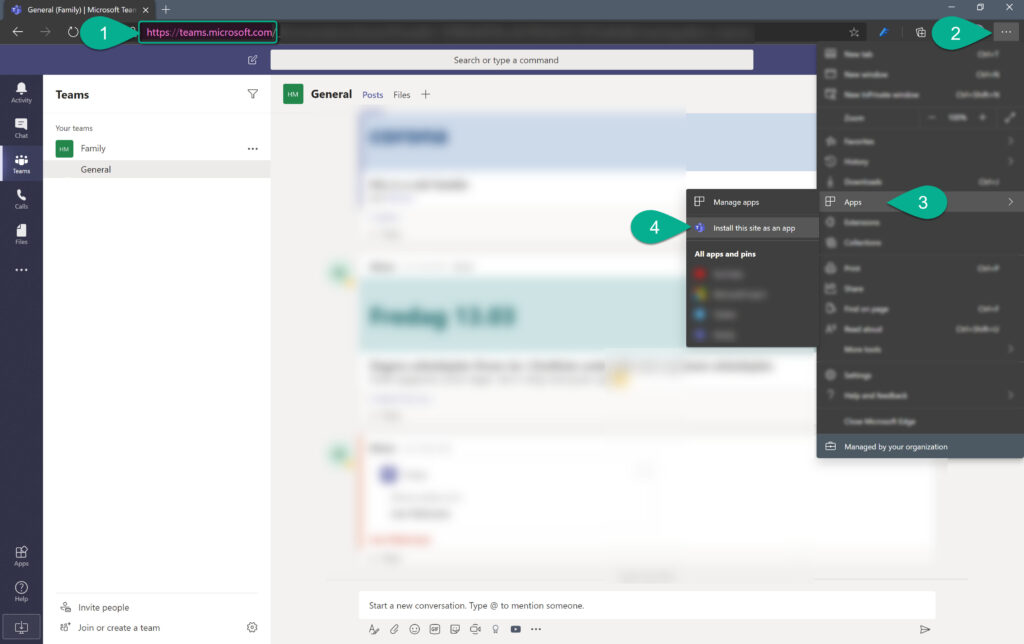Click the video app icon in compose bar
Image resolution: width=1024 pixels, height=644 pixels.
tap(516, 629)
